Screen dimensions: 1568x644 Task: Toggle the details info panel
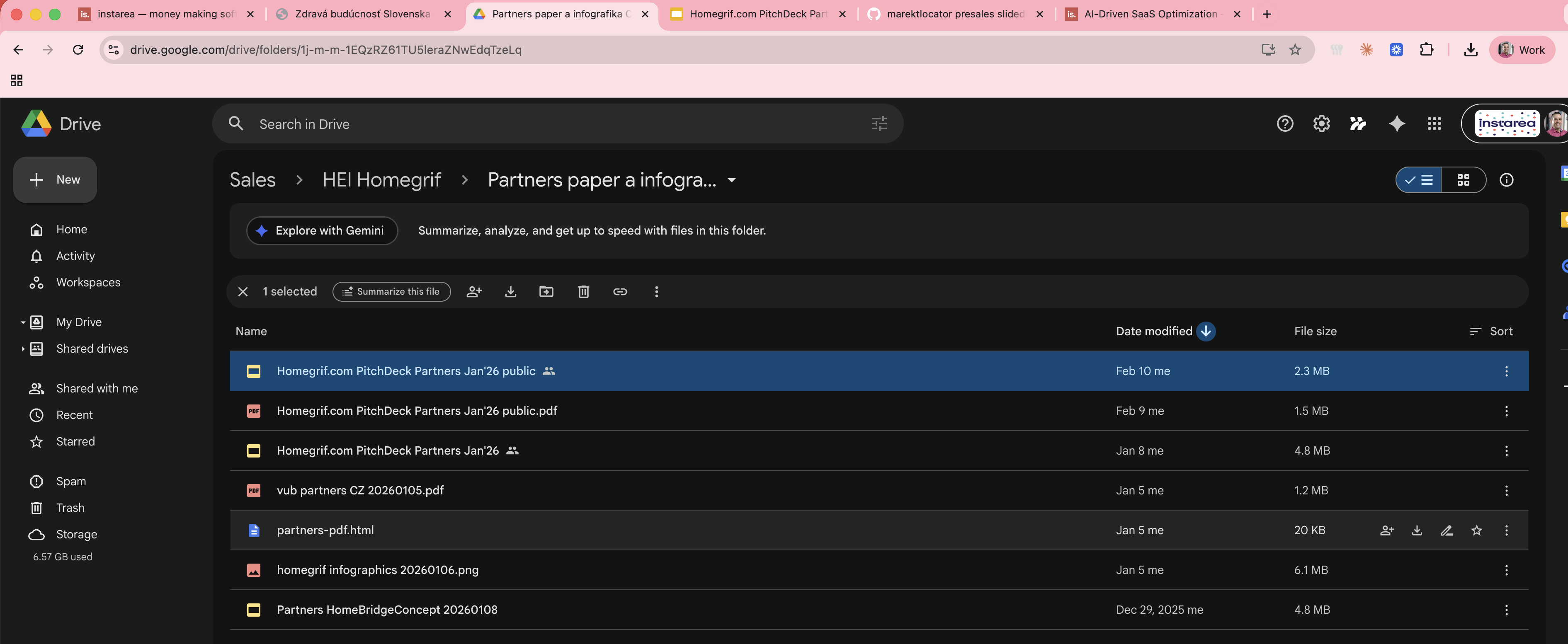click(1507, 179)
